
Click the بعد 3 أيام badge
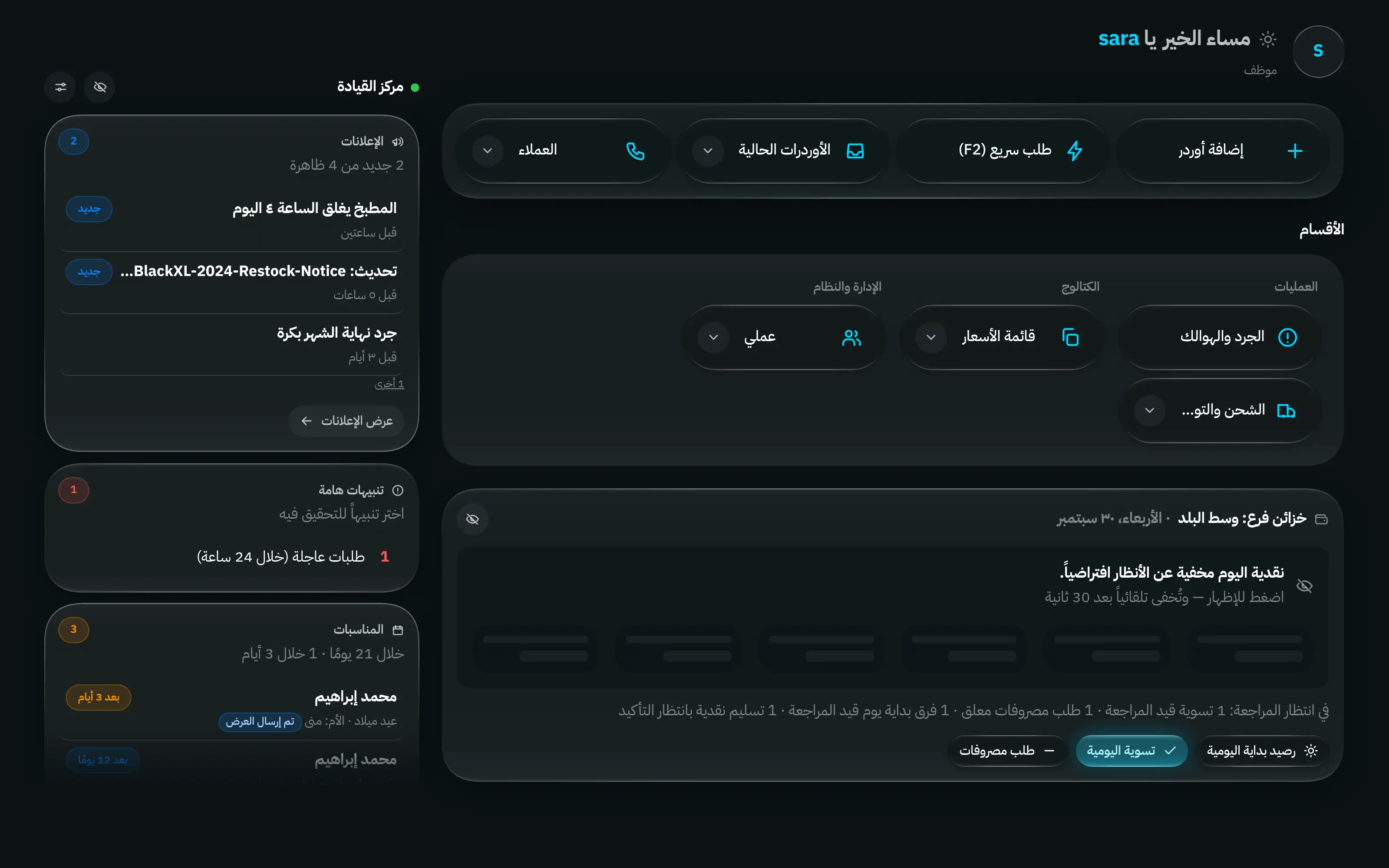click(x=99, y=697)
